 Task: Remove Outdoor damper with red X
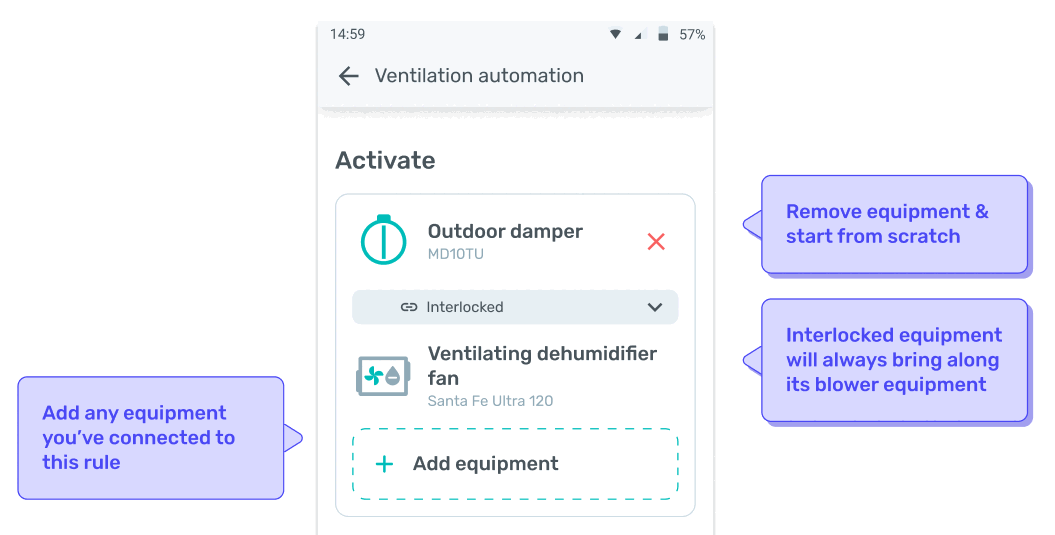coord(656,242)
